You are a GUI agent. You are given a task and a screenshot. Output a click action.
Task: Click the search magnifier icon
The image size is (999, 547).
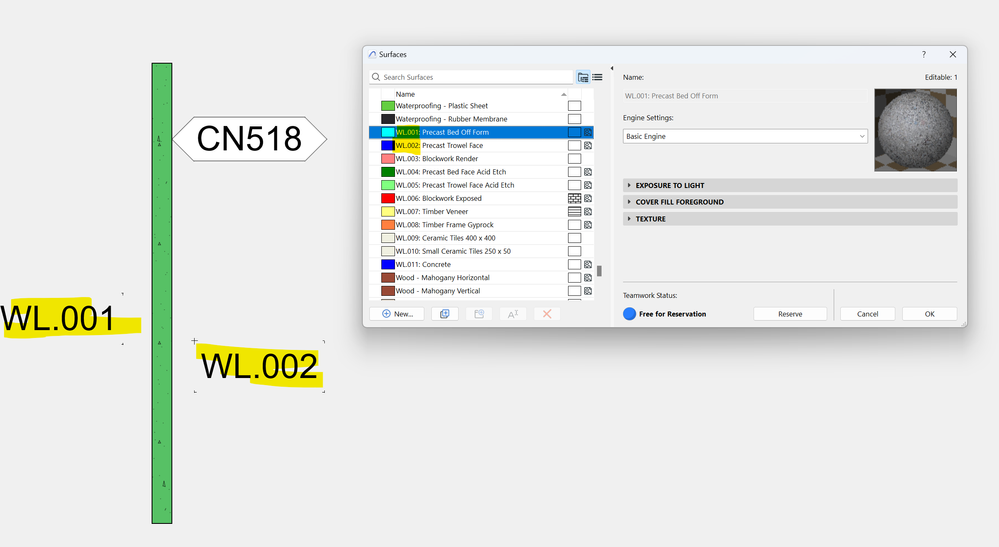click(376, 77)
